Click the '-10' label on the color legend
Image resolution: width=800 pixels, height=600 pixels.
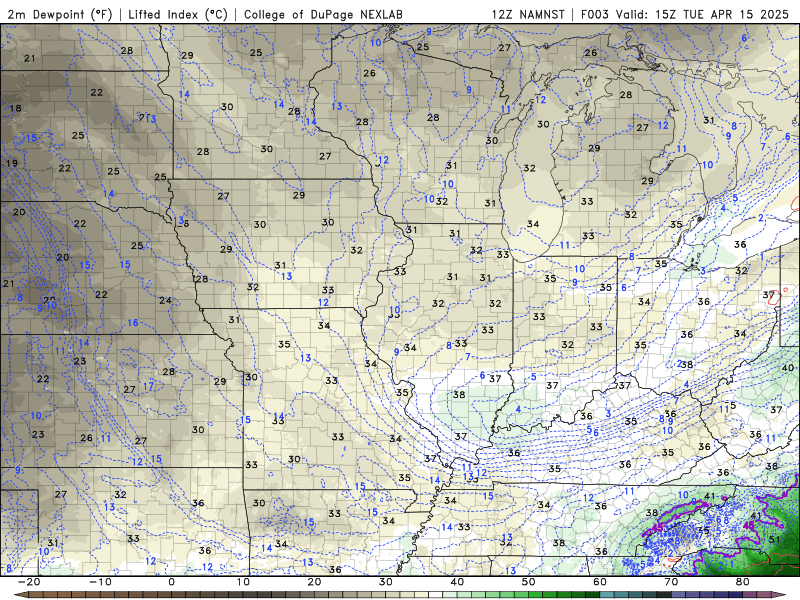[100, 582]
